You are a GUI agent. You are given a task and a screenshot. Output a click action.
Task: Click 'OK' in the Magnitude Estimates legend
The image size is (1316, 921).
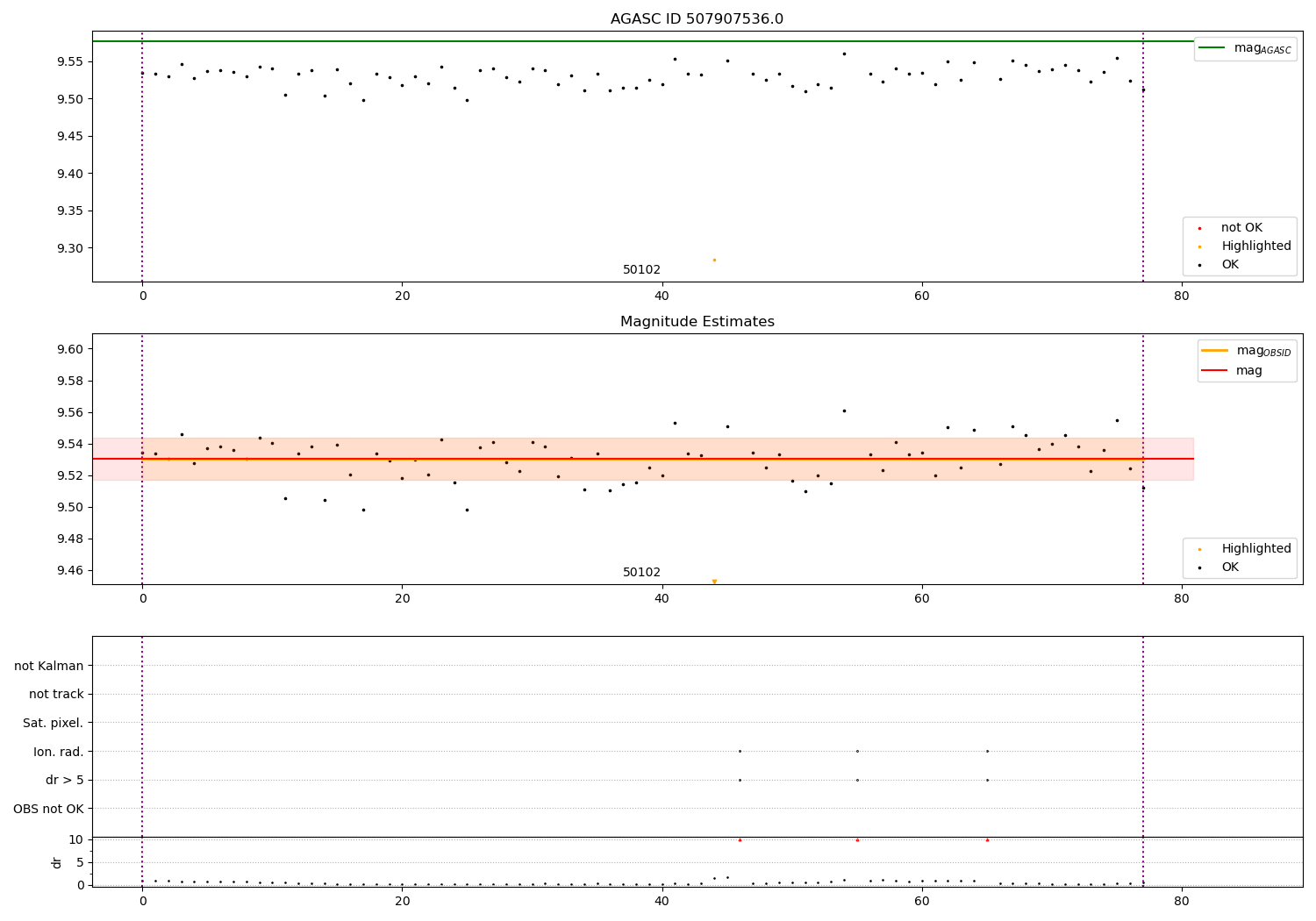(1229, 568)
